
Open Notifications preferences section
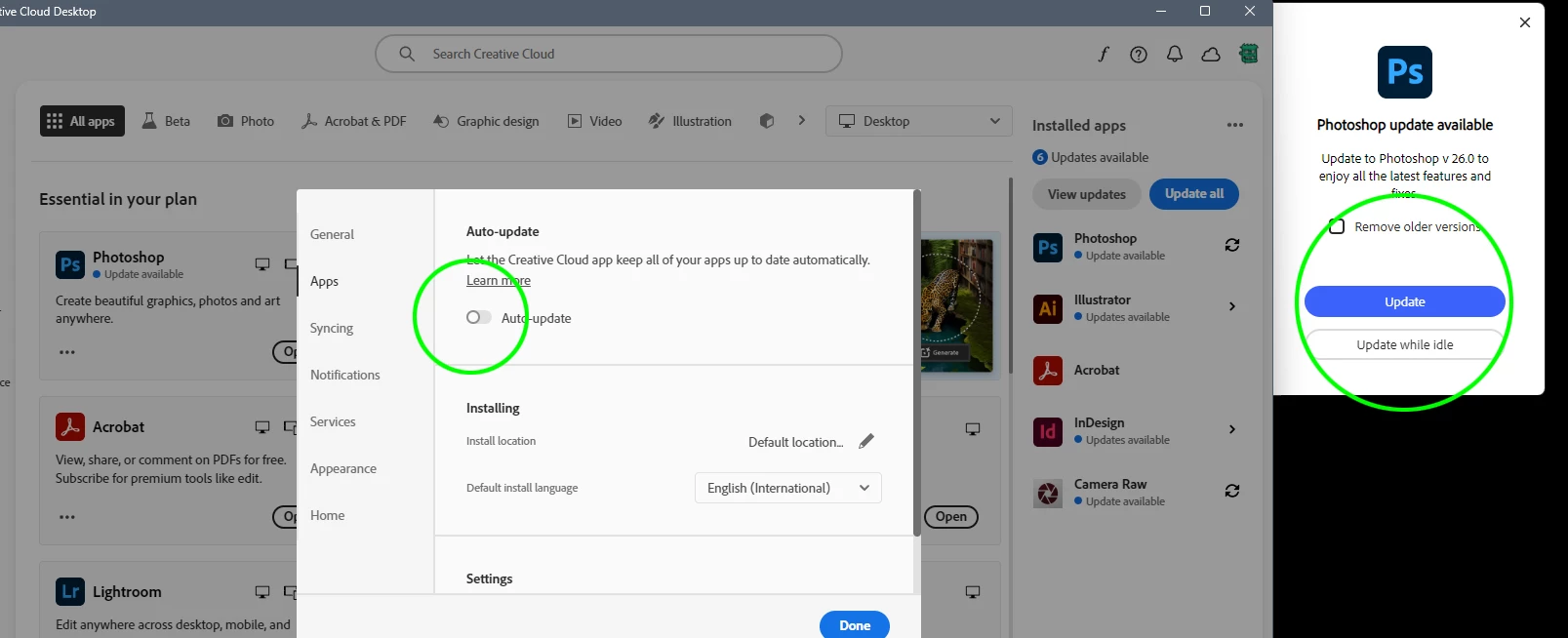point(344,375)
